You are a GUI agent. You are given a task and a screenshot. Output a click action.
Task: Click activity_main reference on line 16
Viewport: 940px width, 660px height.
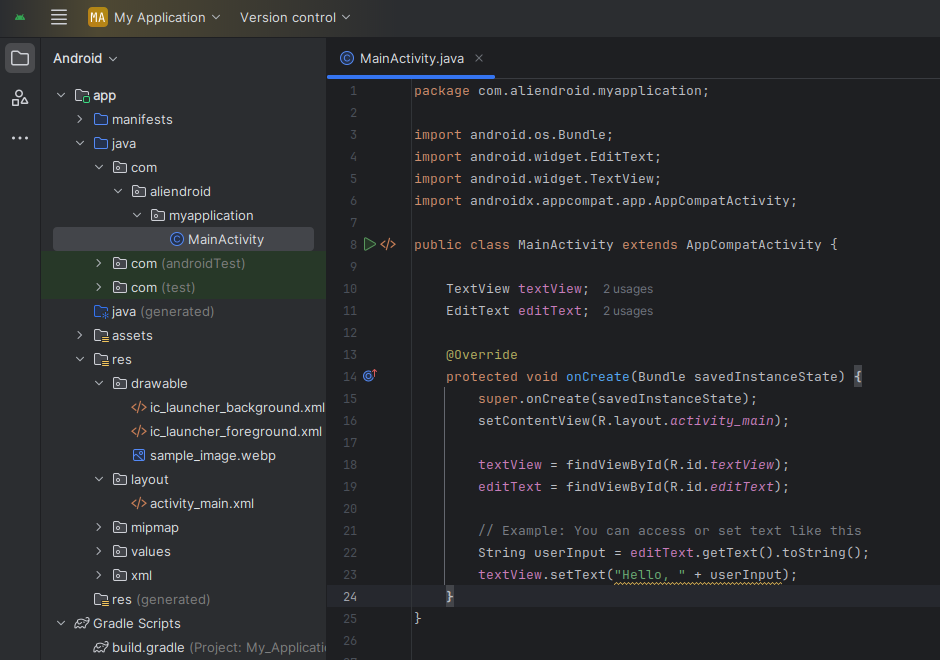(x=722, y=421)
